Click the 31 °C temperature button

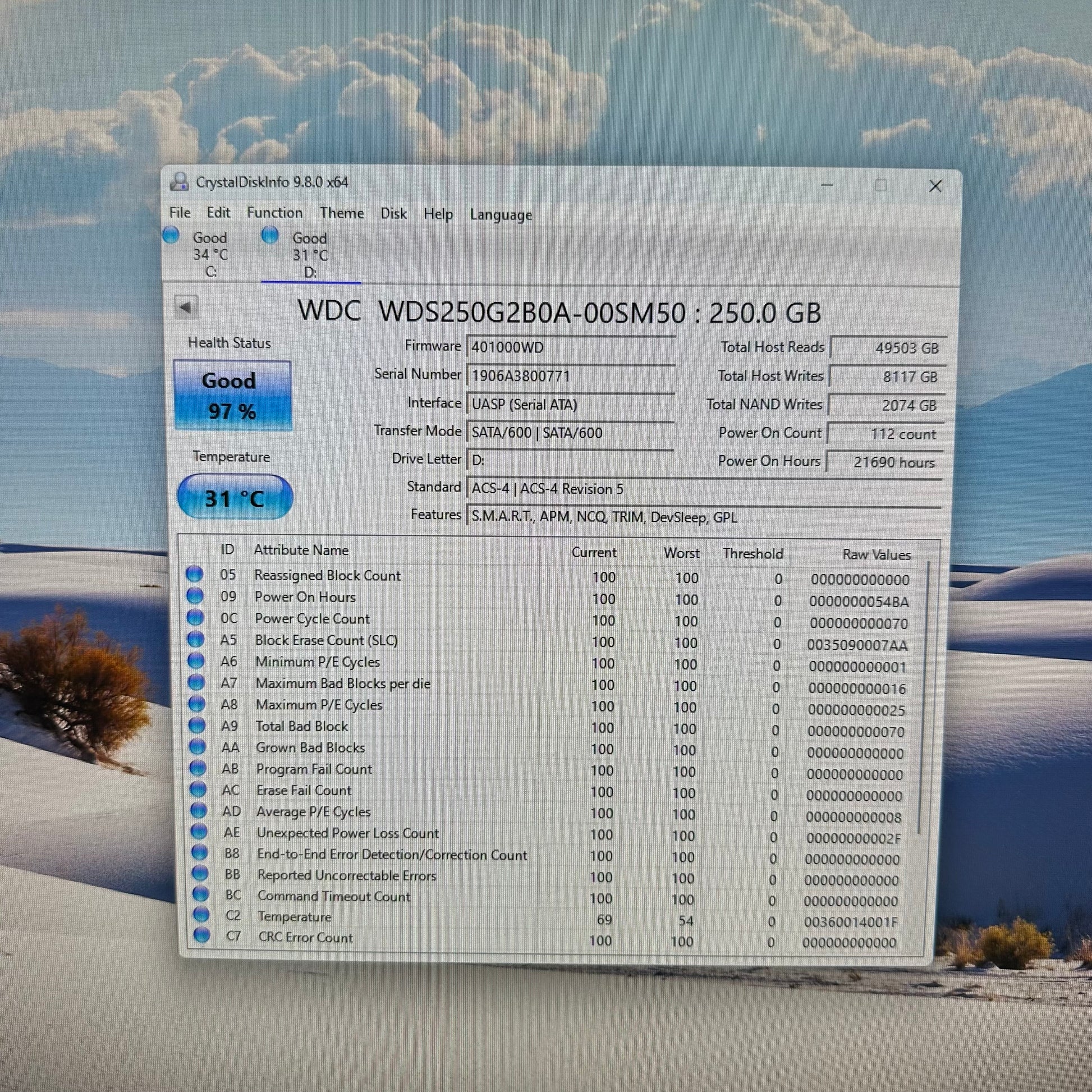click(235, 497)
